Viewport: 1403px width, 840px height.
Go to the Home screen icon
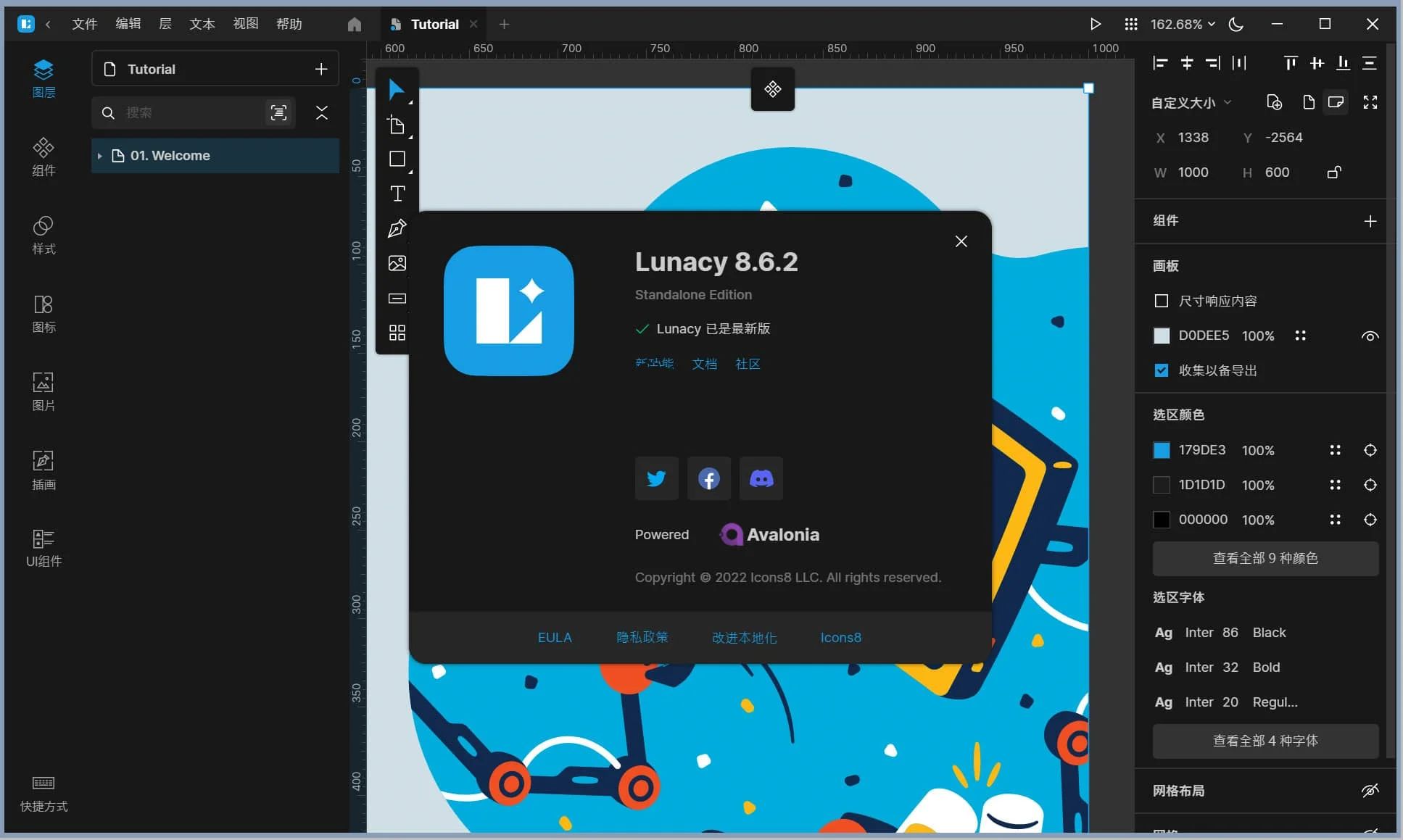(x=354, y=25)
